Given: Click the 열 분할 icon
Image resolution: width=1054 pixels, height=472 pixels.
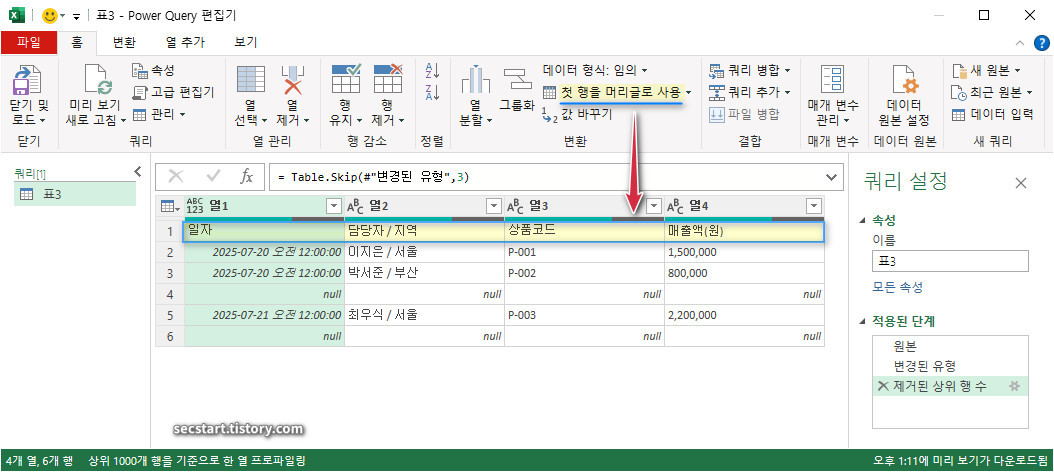Looking at the screenshot, I should tap(475, 79).
